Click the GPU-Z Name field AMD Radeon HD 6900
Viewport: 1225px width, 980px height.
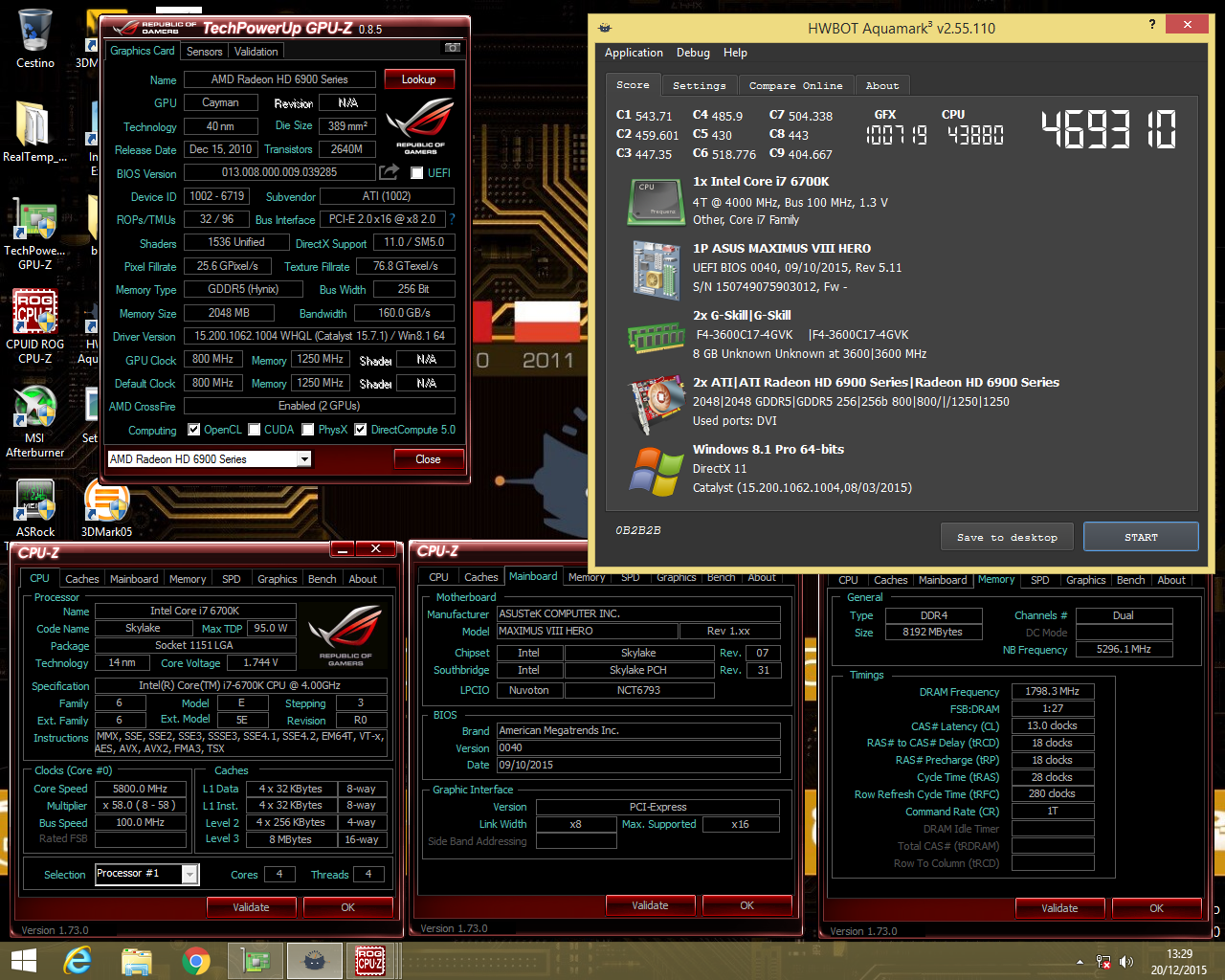coord(279,79)
